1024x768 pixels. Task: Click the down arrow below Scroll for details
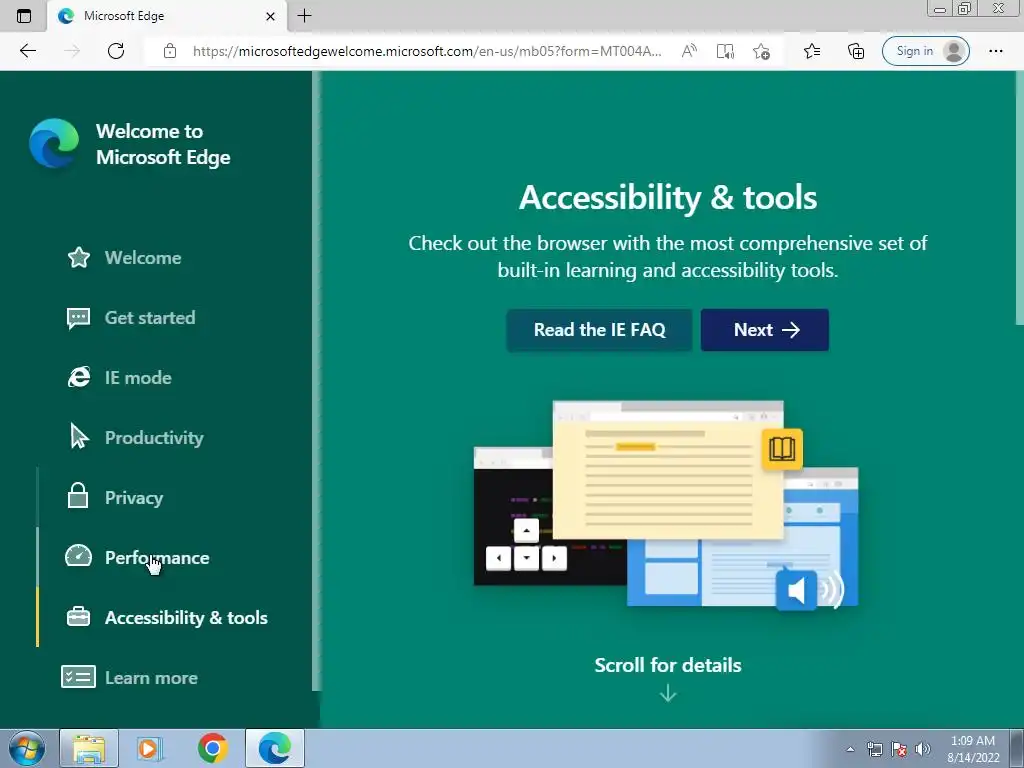tap(667, 693)
